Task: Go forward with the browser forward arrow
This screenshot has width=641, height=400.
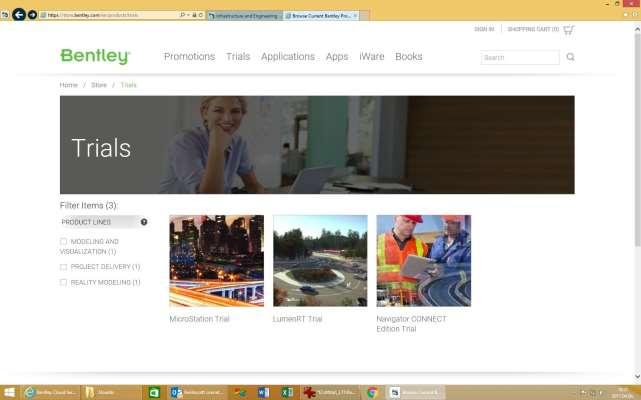Action: (32, 15)
